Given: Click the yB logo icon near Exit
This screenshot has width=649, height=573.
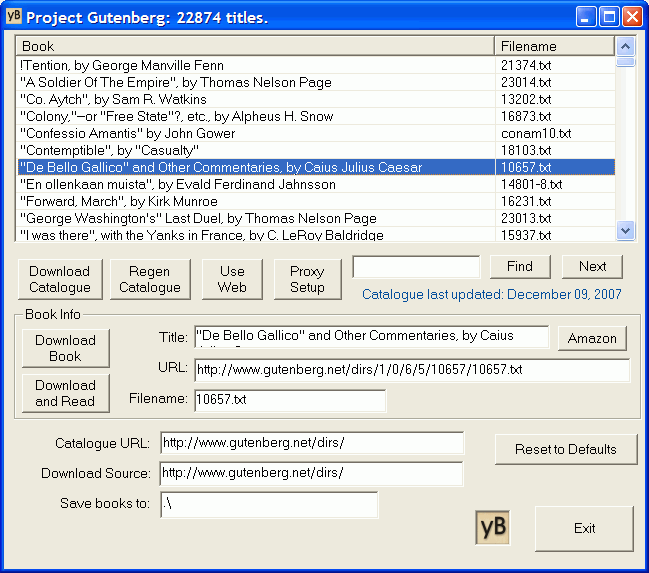Looking at the screenshot, I should click(x=493, y=527).
